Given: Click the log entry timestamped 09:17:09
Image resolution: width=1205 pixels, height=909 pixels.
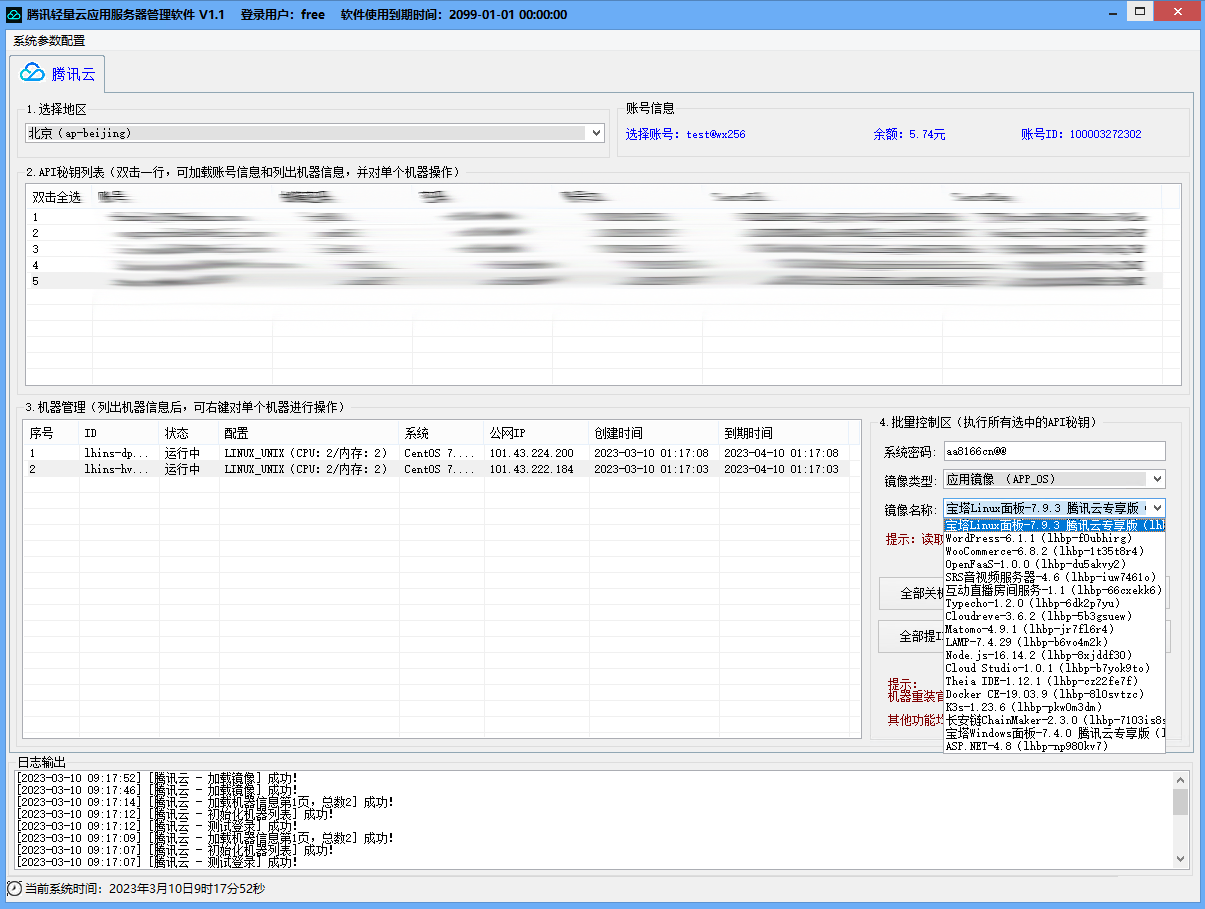Looking at the screenshot, I should [206, 838].
